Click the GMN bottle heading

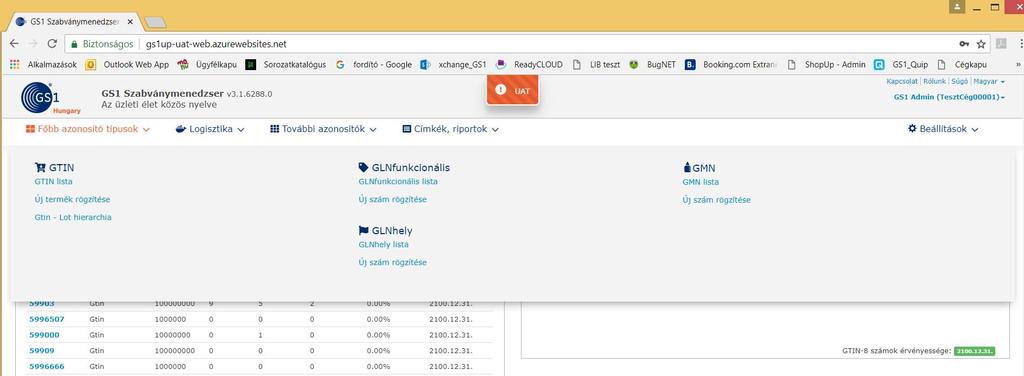(699, 168)
